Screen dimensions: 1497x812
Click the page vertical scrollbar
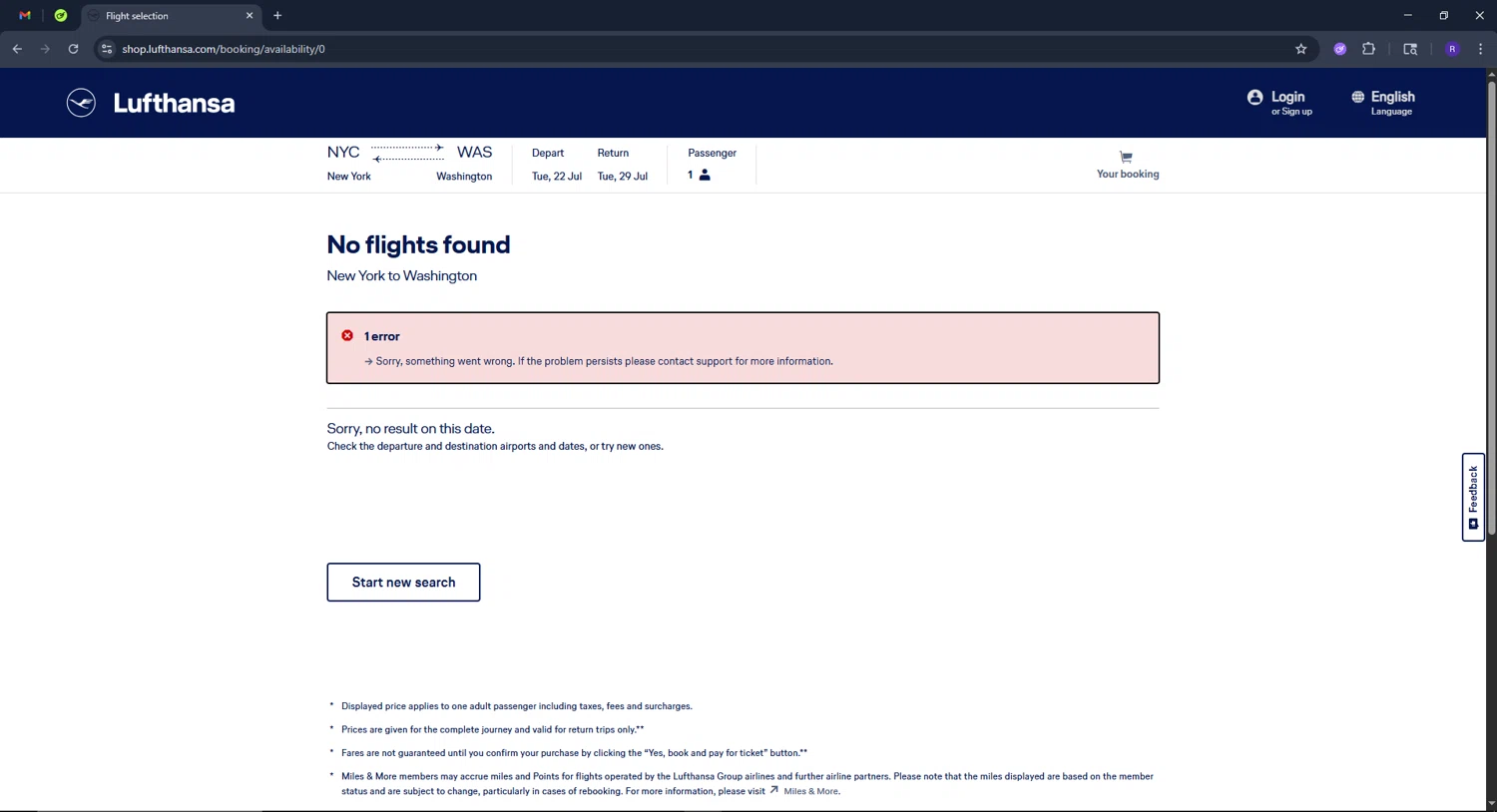[x=1491, y=308]
